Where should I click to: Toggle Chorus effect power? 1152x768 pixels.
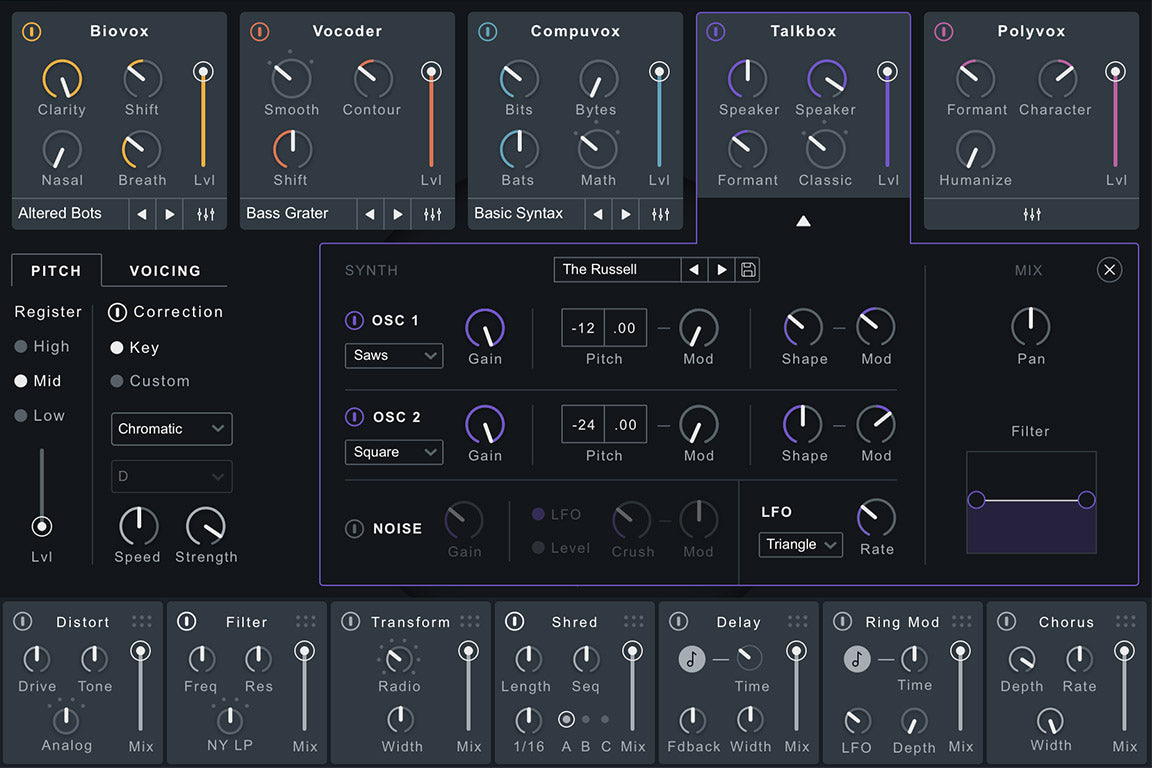coord(1007,622)
